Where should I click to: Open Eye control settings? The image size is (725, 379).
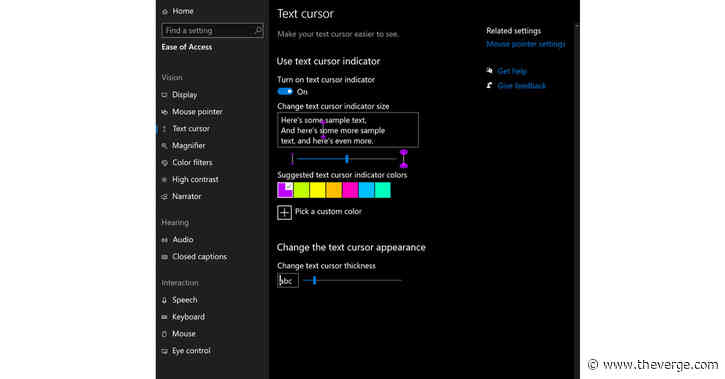tap(191, 351)
